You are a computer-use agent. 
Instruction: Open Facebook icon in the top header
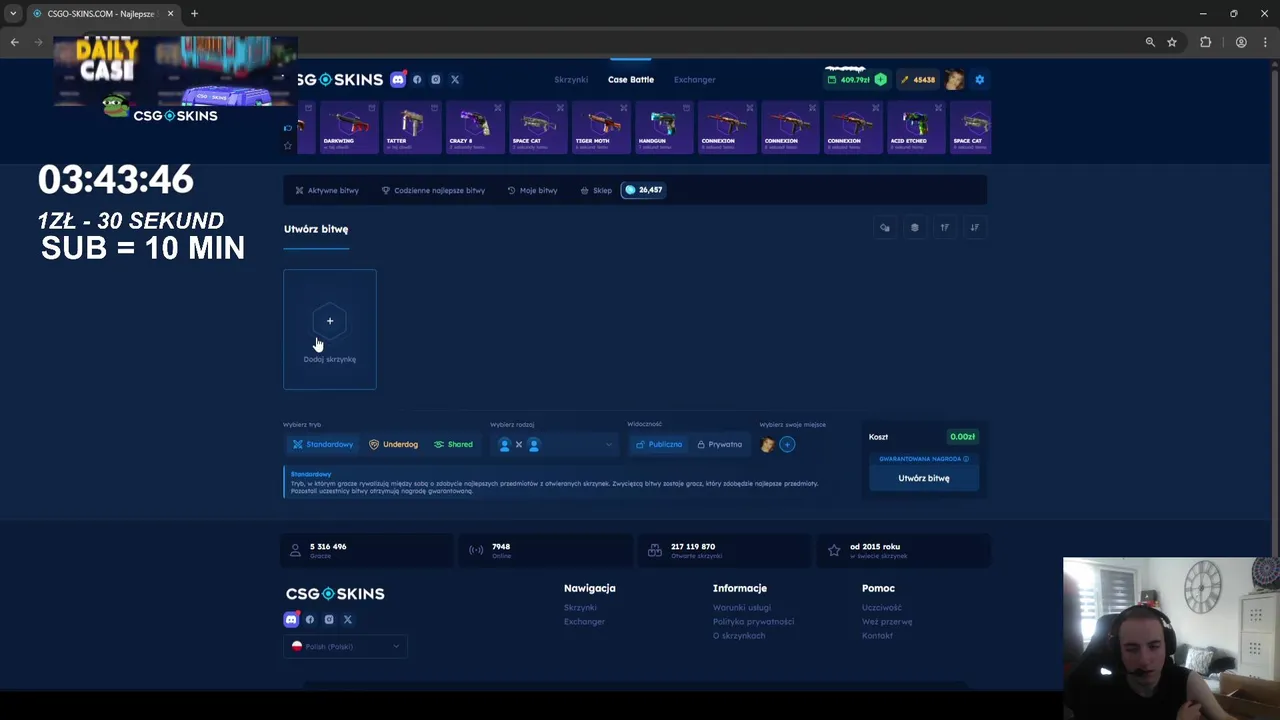[417, 79]
